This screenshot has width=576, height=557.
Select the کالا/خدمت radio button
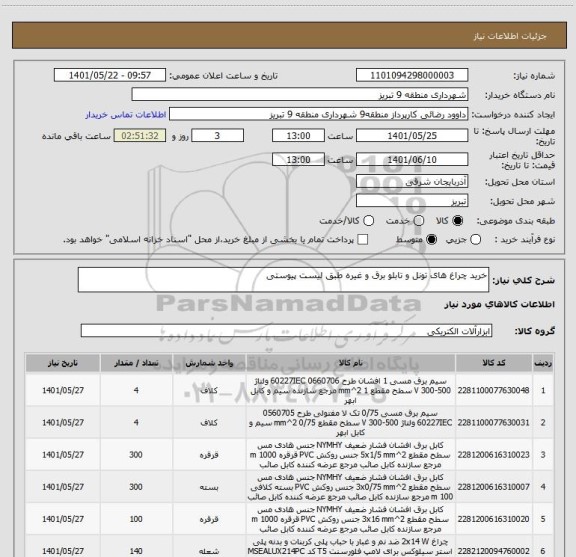click(368, 220)
